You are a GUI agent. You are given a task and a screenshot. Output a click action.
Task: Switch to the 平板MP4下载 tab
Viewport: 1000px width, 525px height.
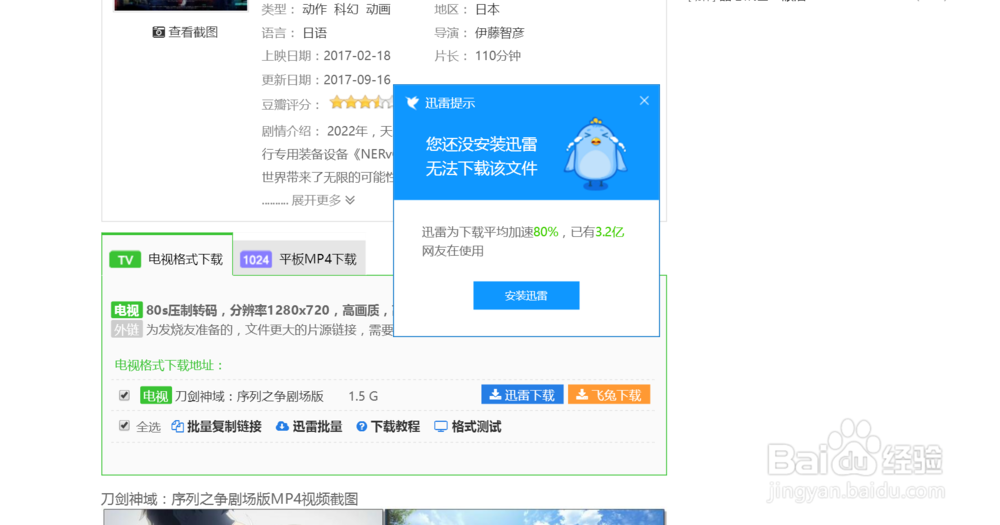299,258
